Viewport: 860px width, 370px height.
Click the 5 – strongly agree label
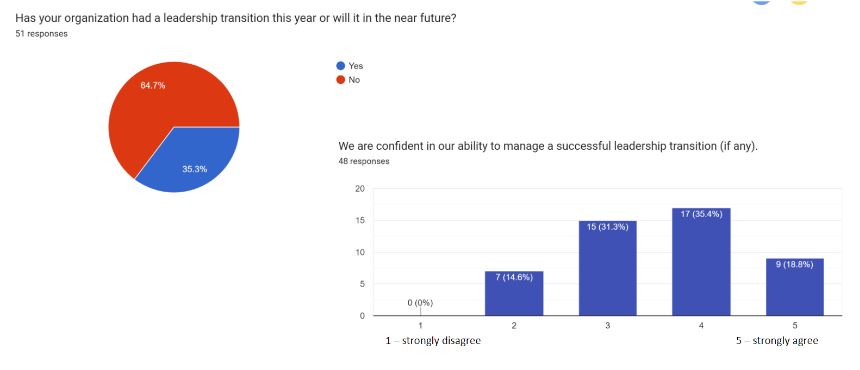(777, 340)
